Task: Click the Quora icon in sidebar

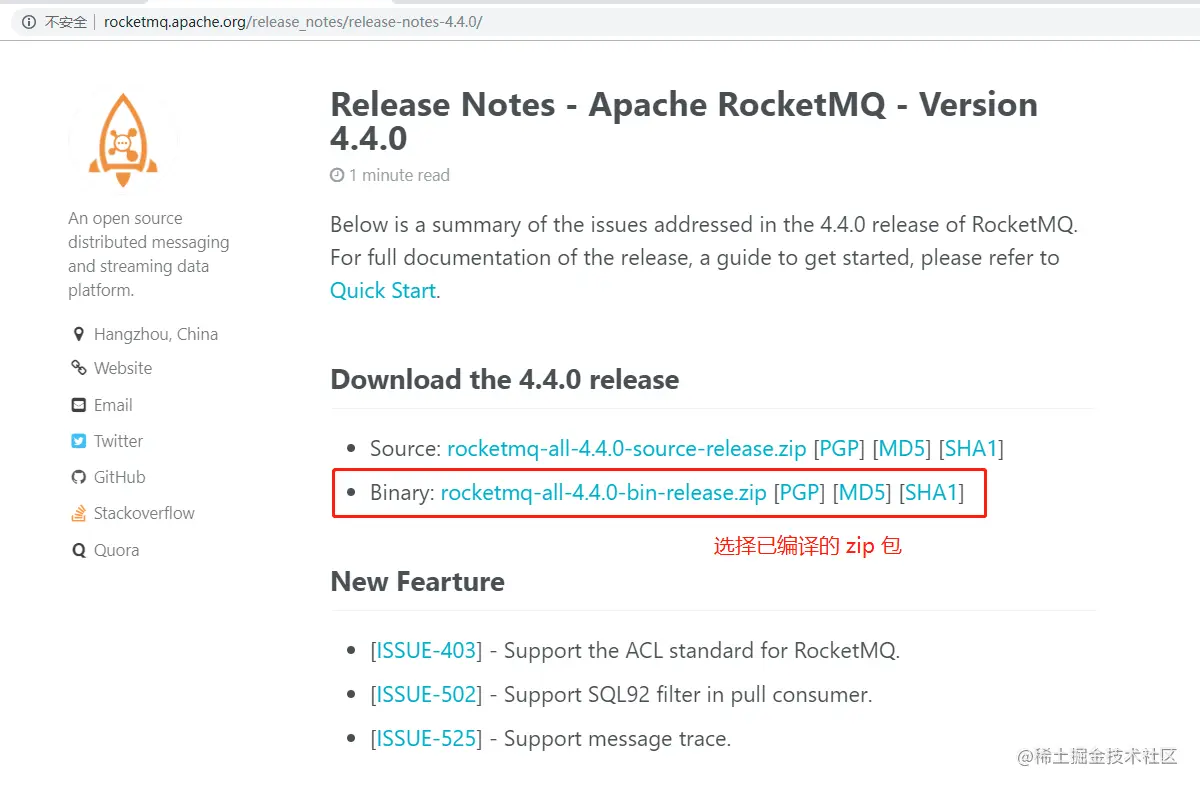Action: [79, 549]
